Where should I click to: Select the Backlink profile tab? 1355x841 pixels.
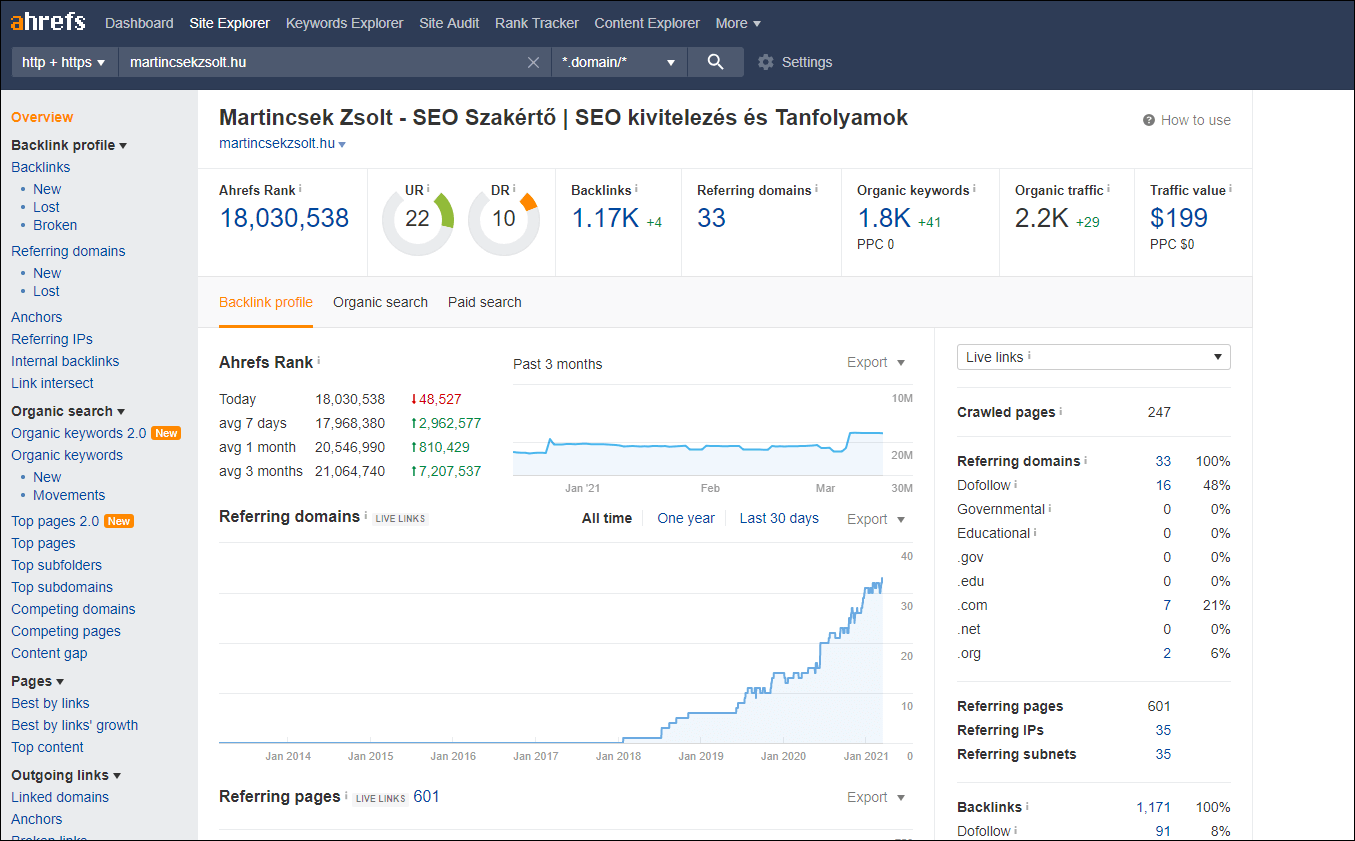point(266,302)
